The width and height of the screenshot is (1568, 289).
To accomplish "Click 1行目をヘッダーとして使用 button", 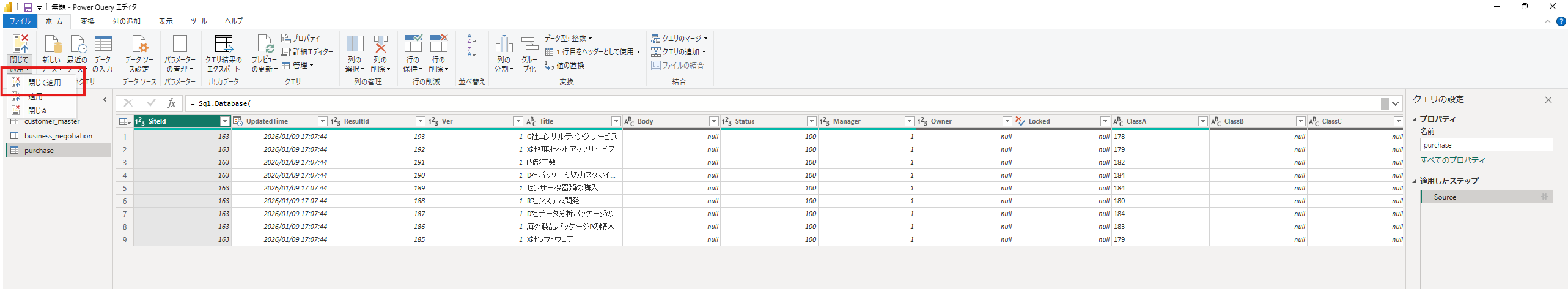I will 592,52.
